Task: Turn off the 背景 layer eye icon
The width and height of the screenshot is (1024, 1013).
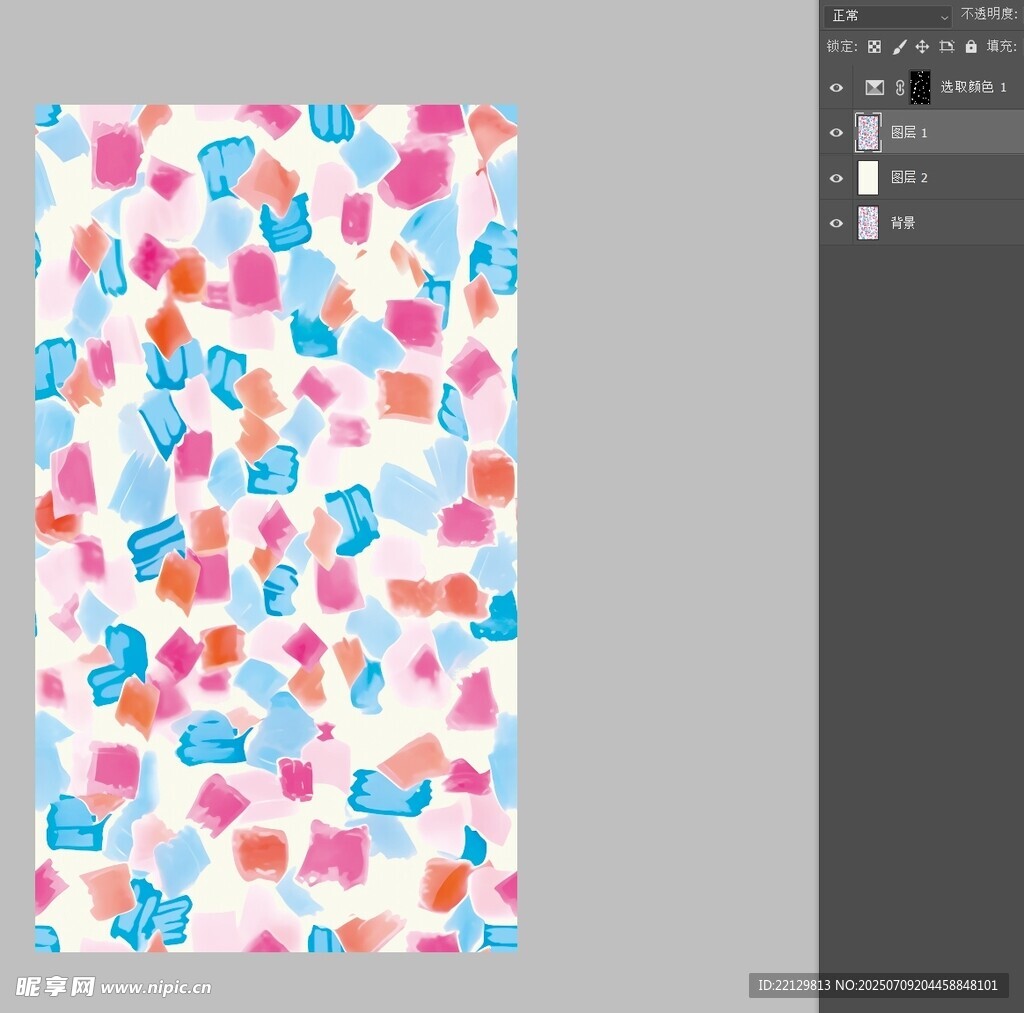Action: tap(836, 223)
